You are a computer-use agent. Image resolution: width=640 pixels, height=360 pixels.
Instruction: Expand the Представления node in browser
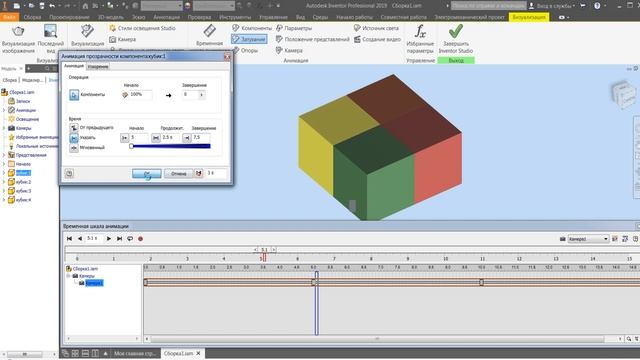click(x=4, y=155)
